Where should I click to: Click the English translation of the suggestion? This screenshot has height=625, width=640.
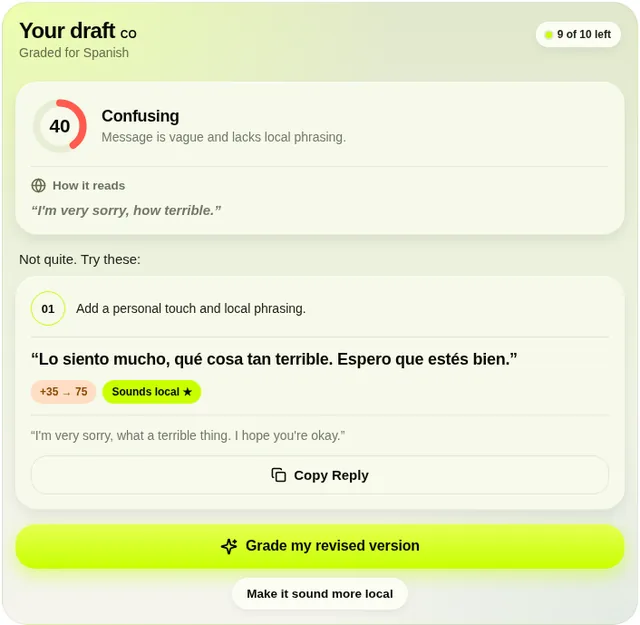188,436
